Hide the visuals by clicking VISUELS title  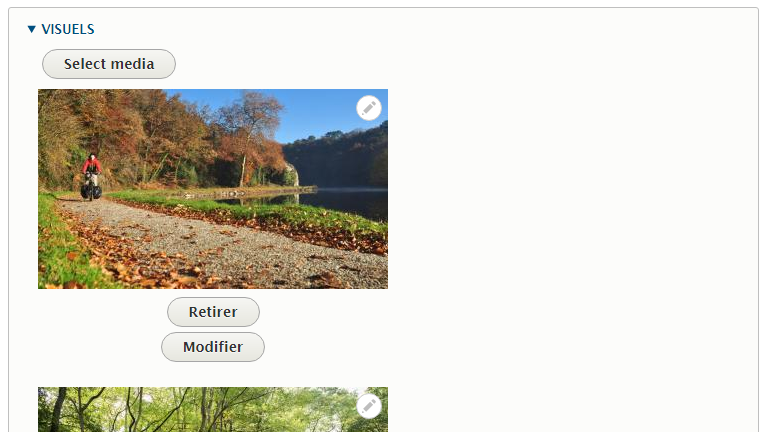pos(67,29)
